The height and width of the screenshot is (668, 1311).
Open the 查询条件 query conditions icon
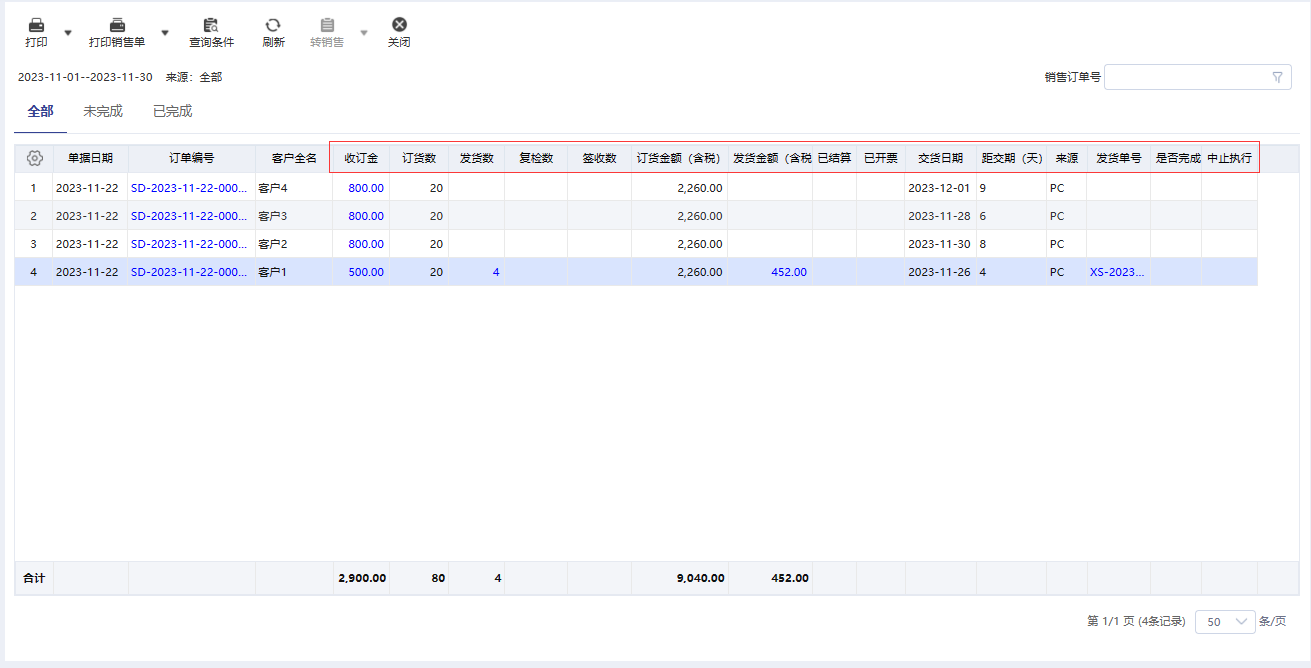(211, 25)
